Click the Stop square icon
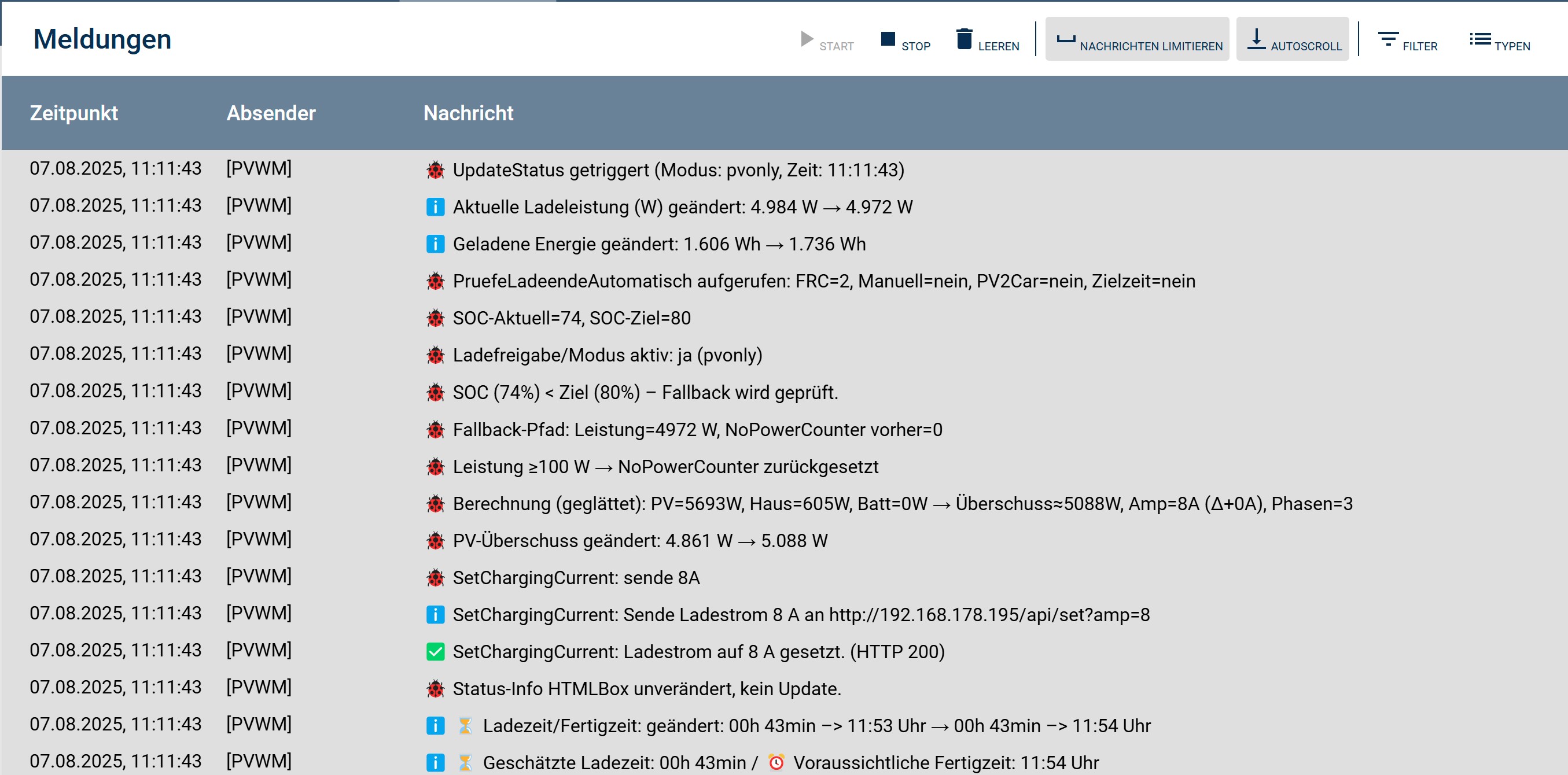This screenshot has width=1568, height=775. (888, 39)
